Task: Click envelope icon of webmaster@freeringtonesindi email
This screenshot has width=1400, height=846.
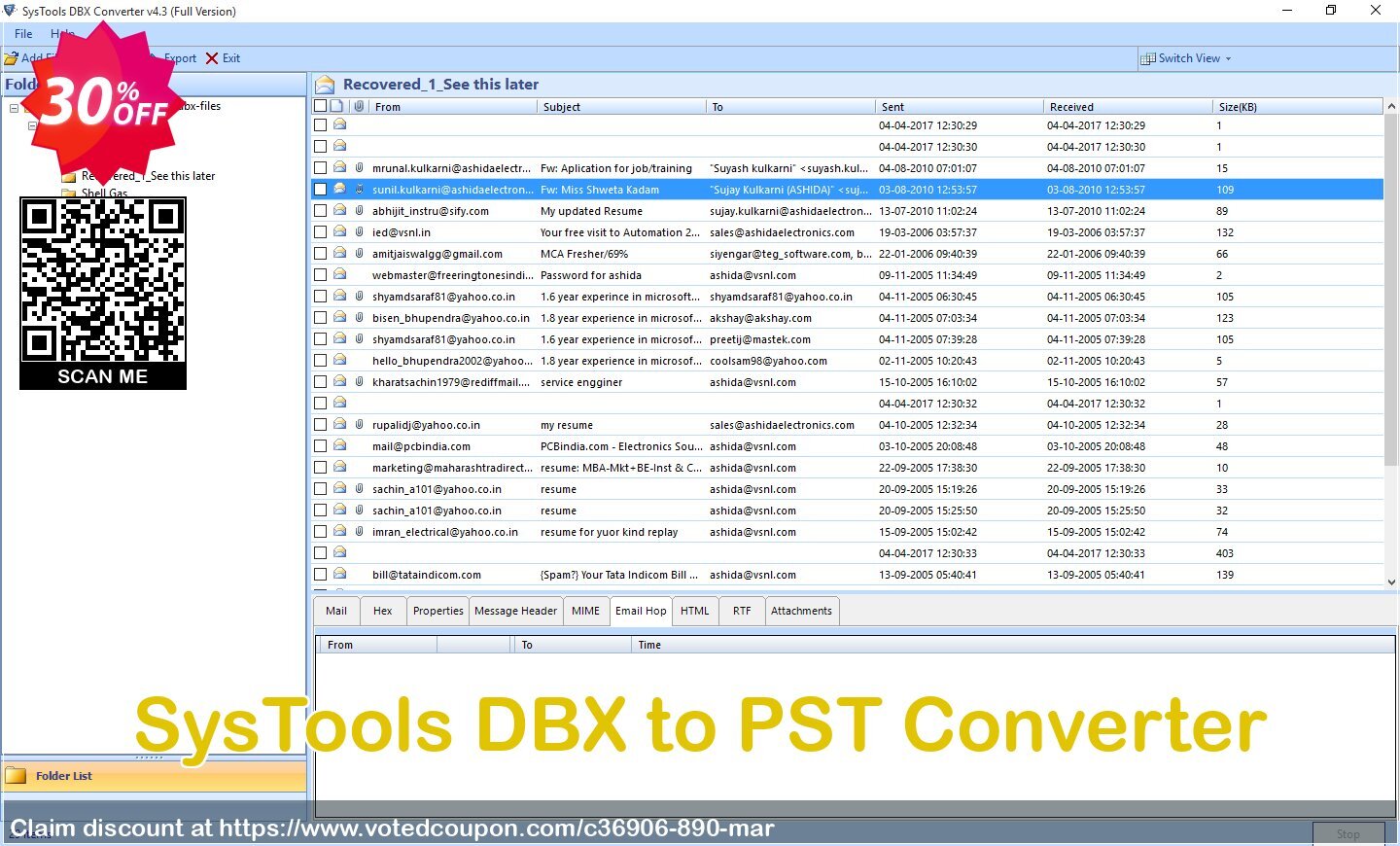Action: pyautogui.click(x=339, y=274)
